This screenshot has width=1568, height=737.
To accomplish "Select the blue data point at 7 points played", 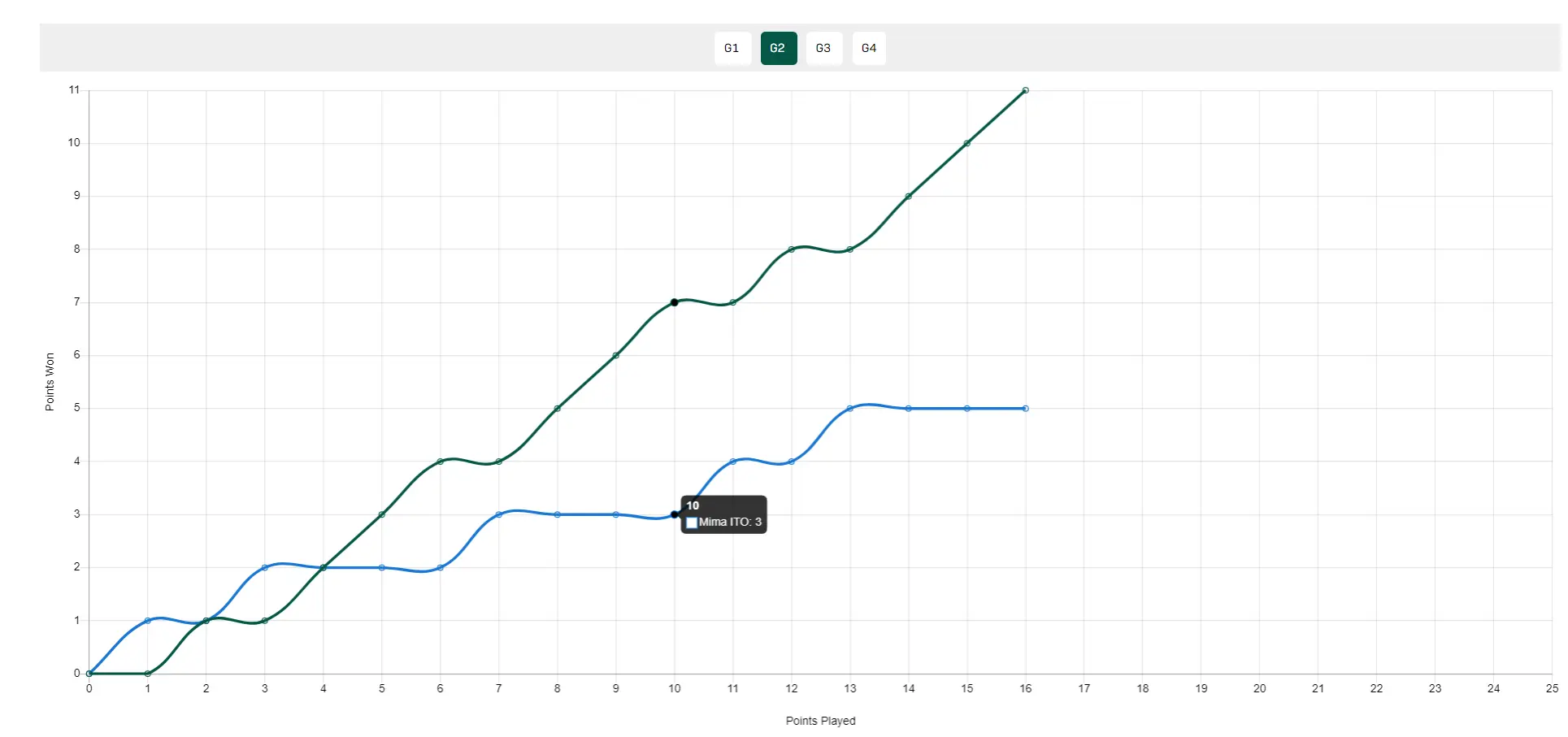I will click(498, 514).
